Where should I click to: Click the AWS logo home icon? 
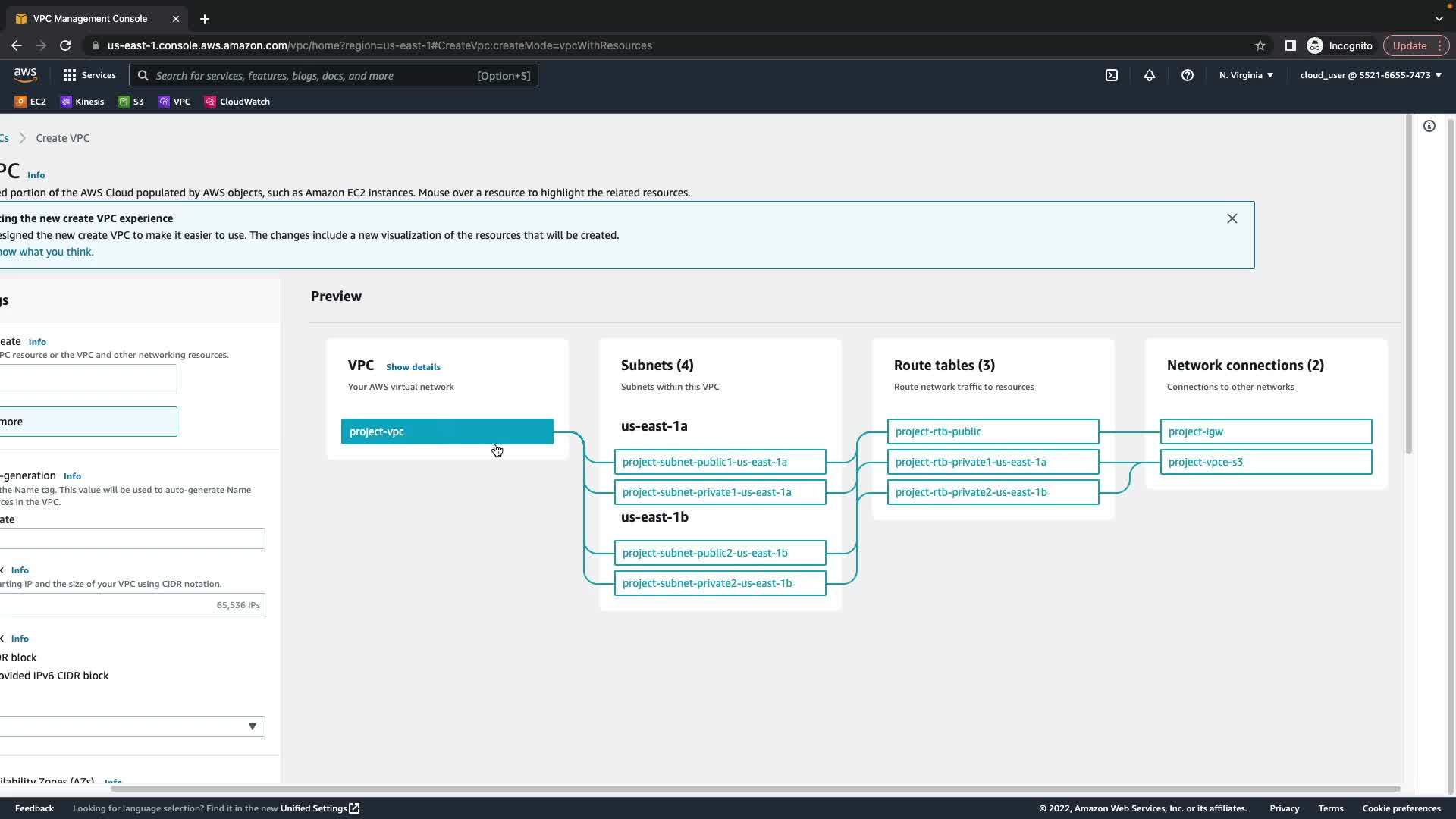tap(25, 74)
